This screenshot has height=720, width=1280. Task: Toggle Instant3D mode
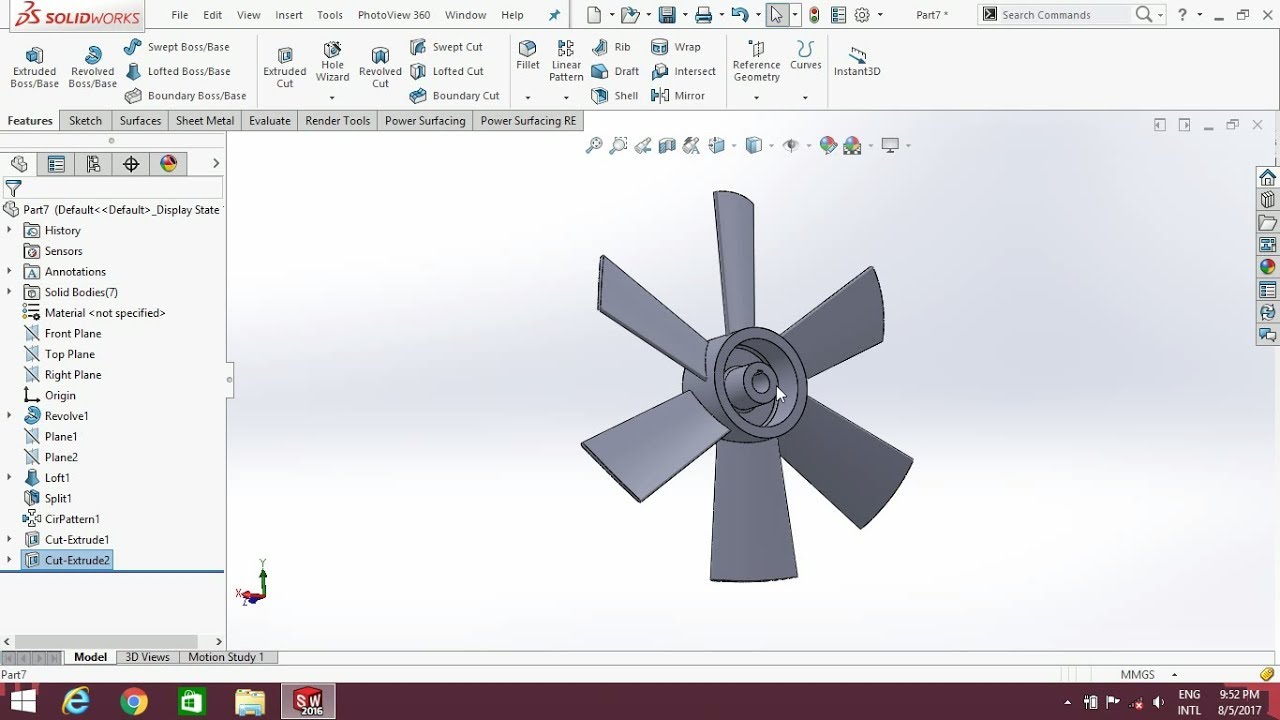[857, 61]
